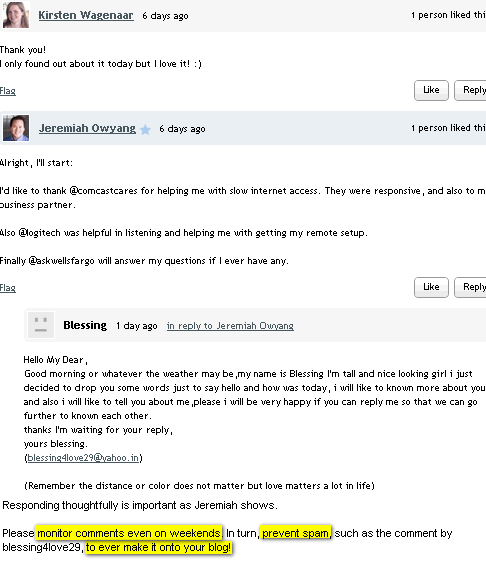The width and height of the screenshot is (486, 562).
Task: Click the blue star beside Jeremiah Owyang
Action: 145,129
